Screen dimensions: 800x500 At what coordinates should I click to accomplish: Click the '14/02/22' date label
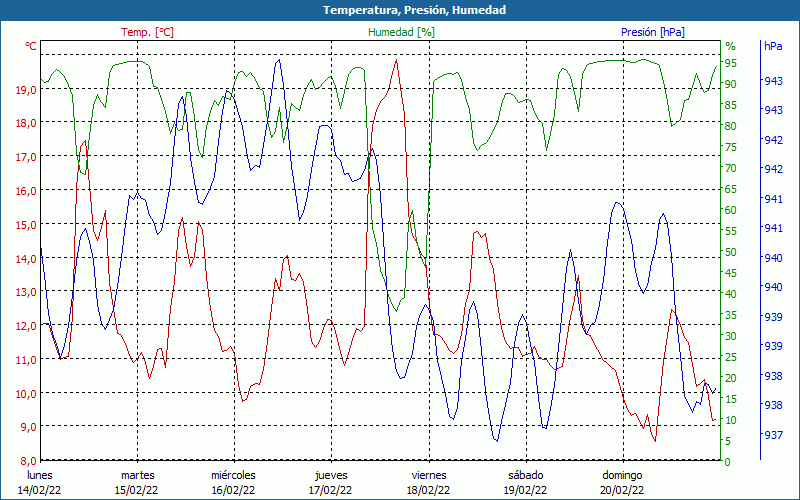[x=39, y=490]
